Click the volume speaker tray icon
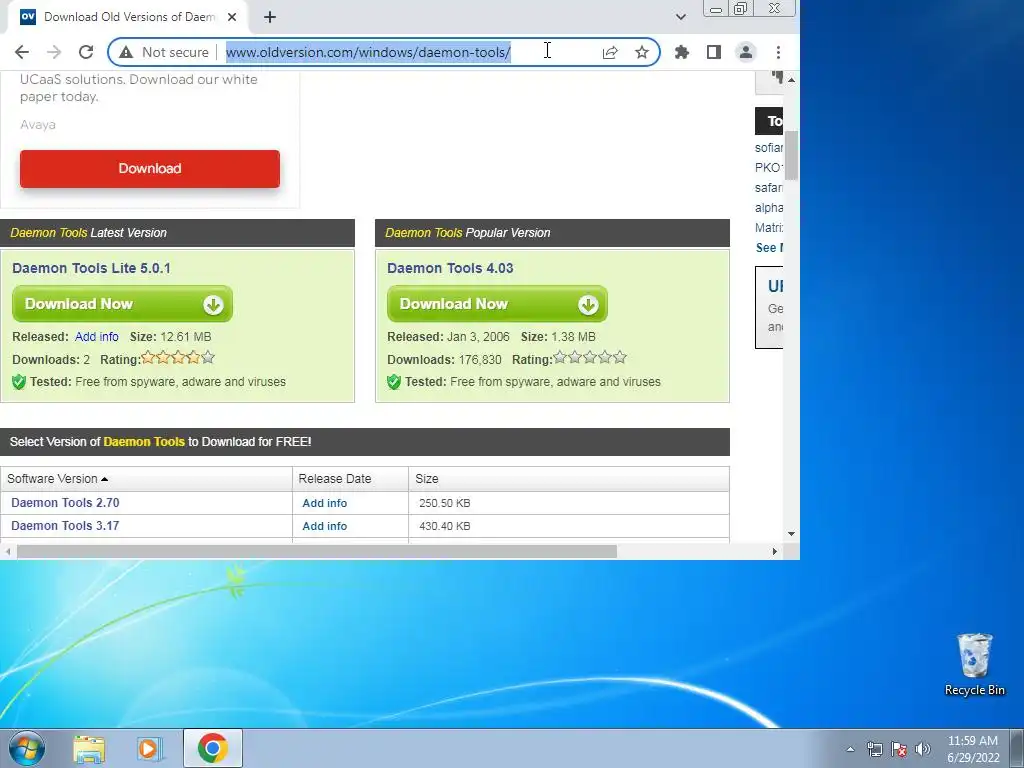This screenshot has width=1024, height=768. pos(923,749)
